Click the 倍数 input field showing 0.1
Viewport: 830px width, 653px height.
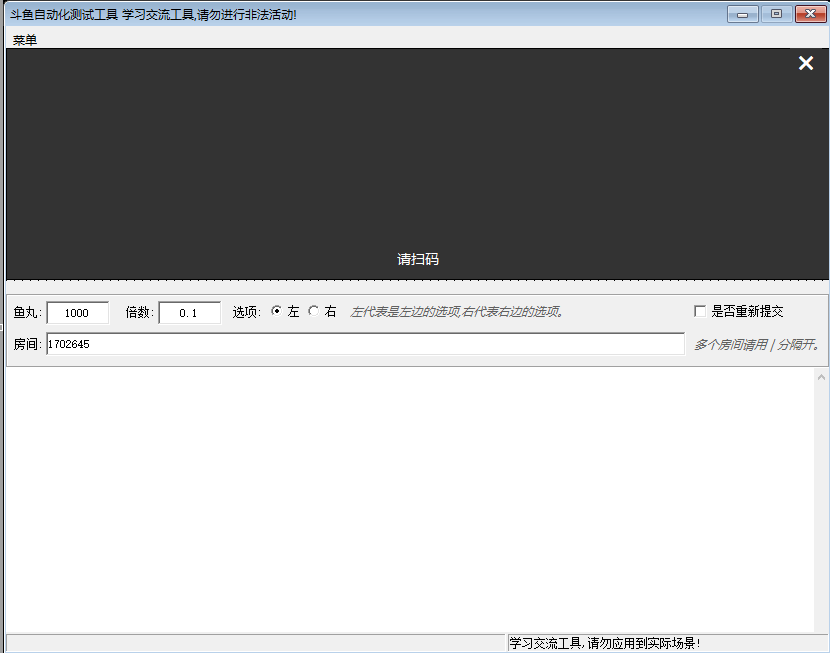click(x=190, y=313)
